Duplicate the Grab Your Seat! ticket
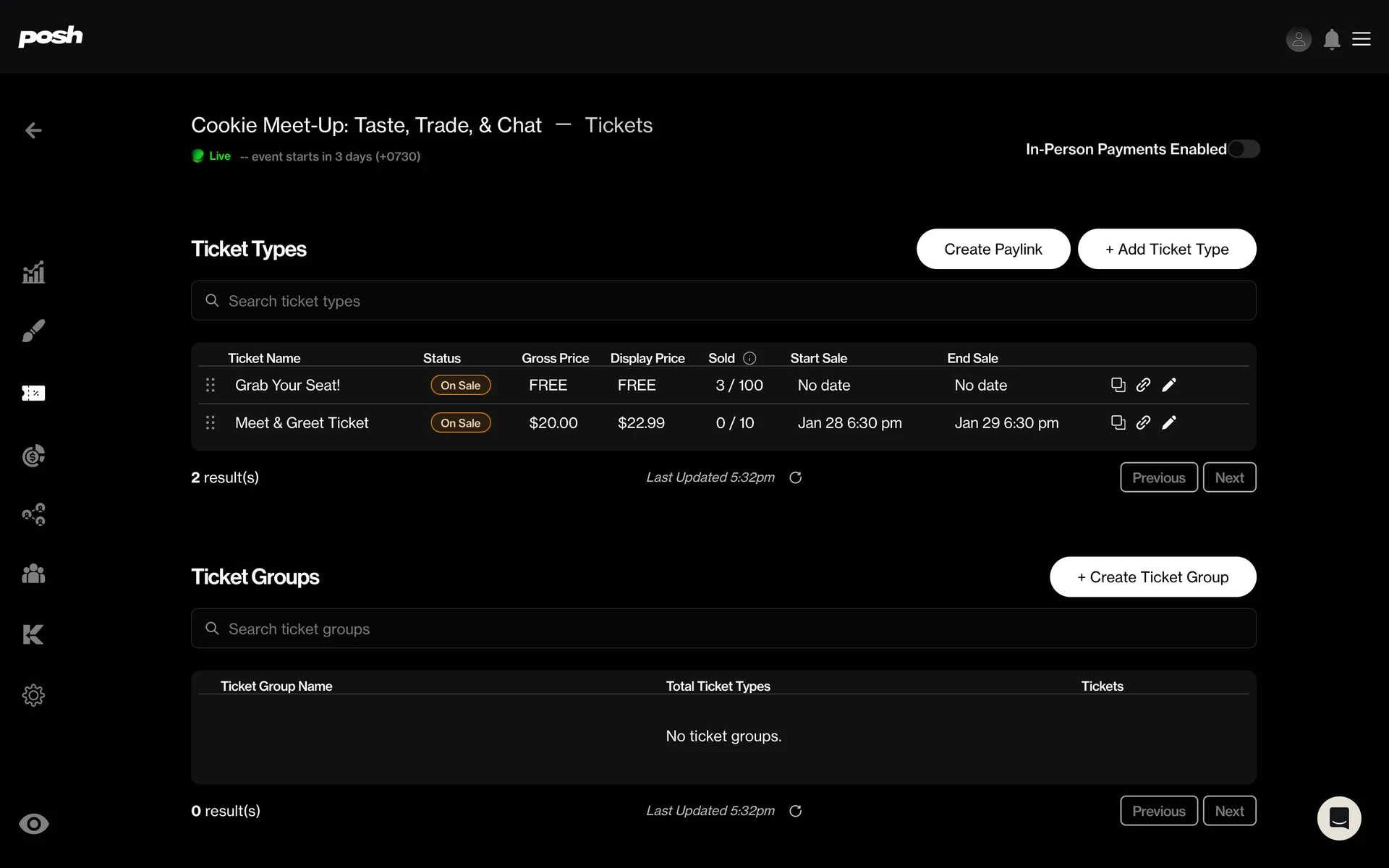The image size is (1389, 868). pos(1118,385)
